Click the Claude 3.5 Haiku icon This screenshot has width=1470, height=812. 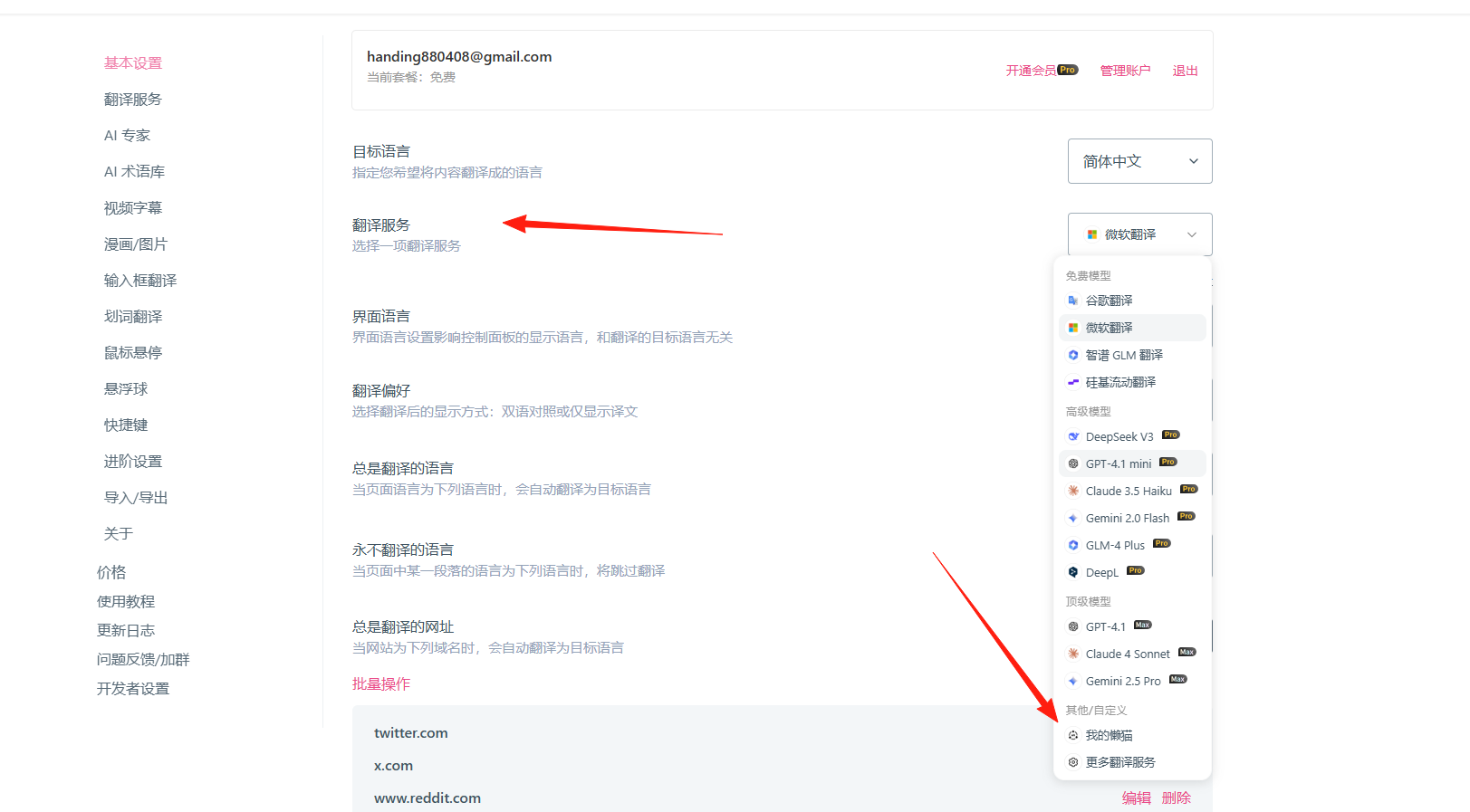[x=1072, y=491]
